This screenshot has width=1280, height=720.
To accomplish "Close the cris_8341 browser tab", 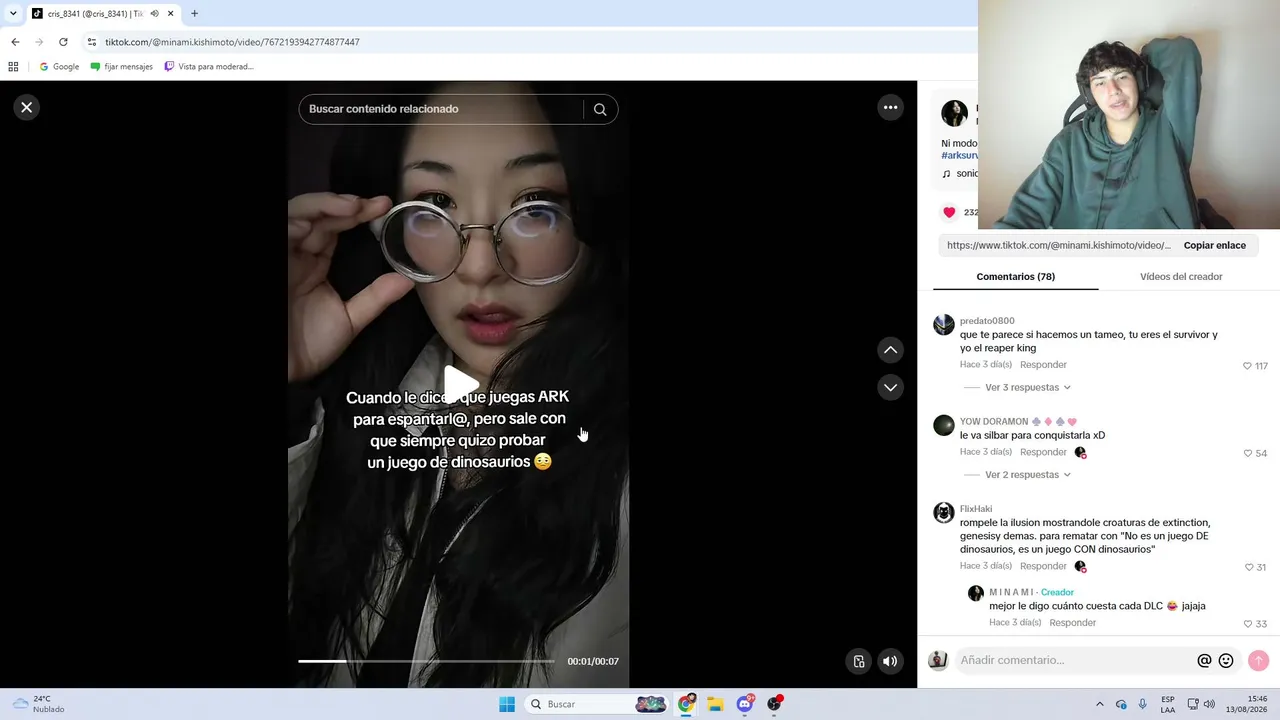I will (x=171, y=14).
